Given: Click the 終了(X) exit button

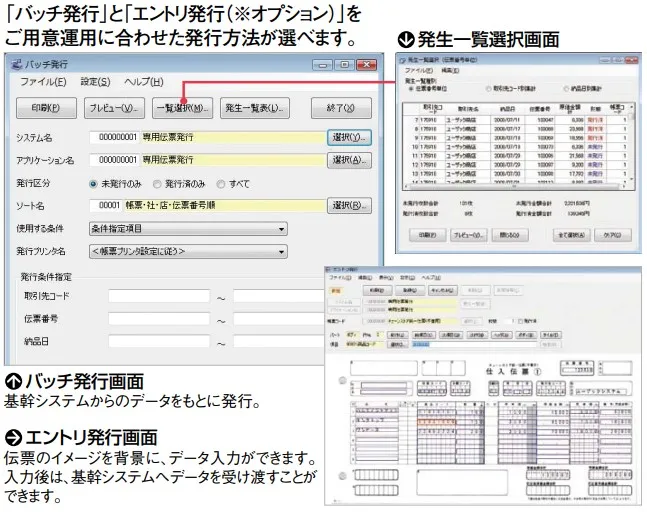Looking at the screenshot, I should 342,107.
